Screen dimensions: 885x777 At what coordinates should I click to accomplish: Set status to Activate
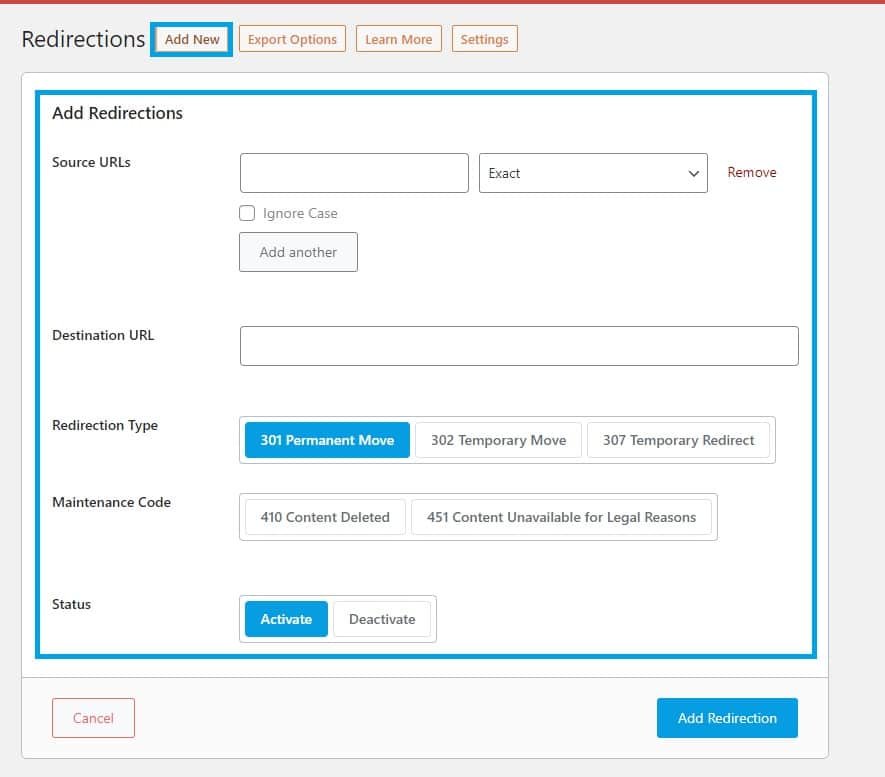[x=286, y=619]
